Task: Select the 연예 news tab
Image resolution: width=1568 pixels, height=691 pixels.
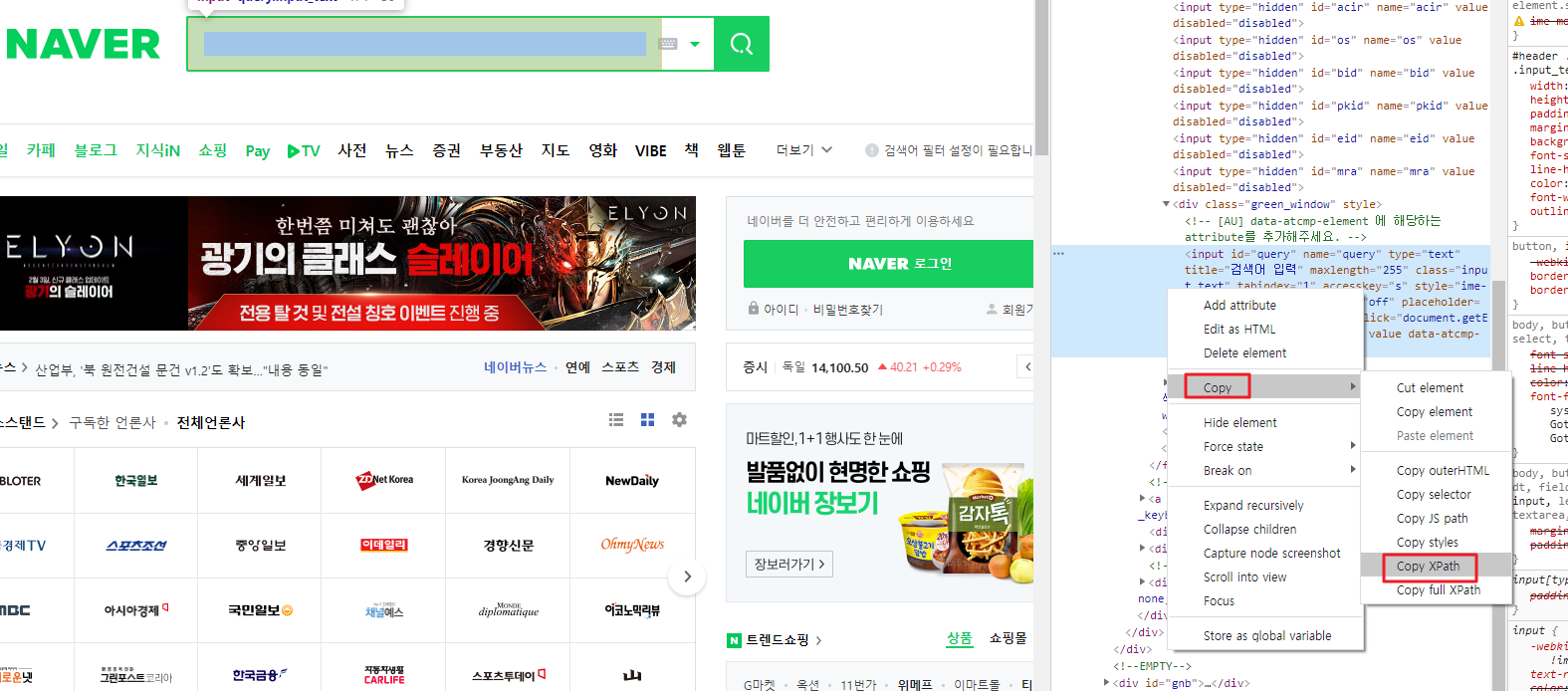Action: 577,367
